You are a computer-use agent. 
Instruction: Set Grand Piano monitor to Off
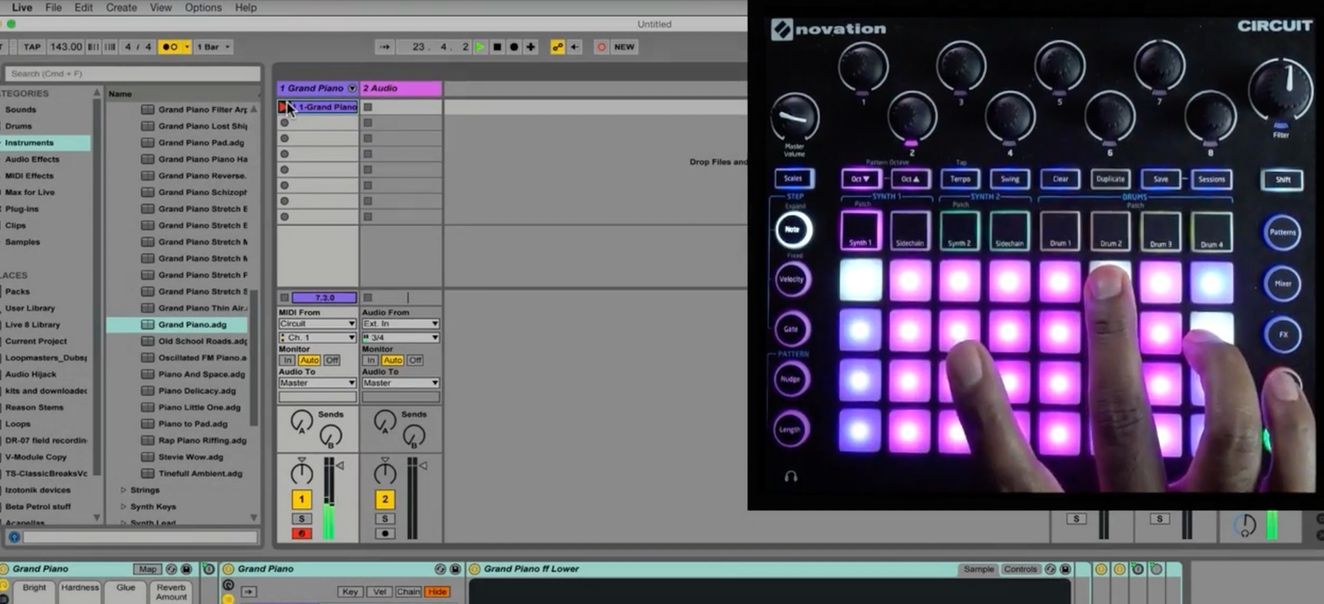pos(331,360)
